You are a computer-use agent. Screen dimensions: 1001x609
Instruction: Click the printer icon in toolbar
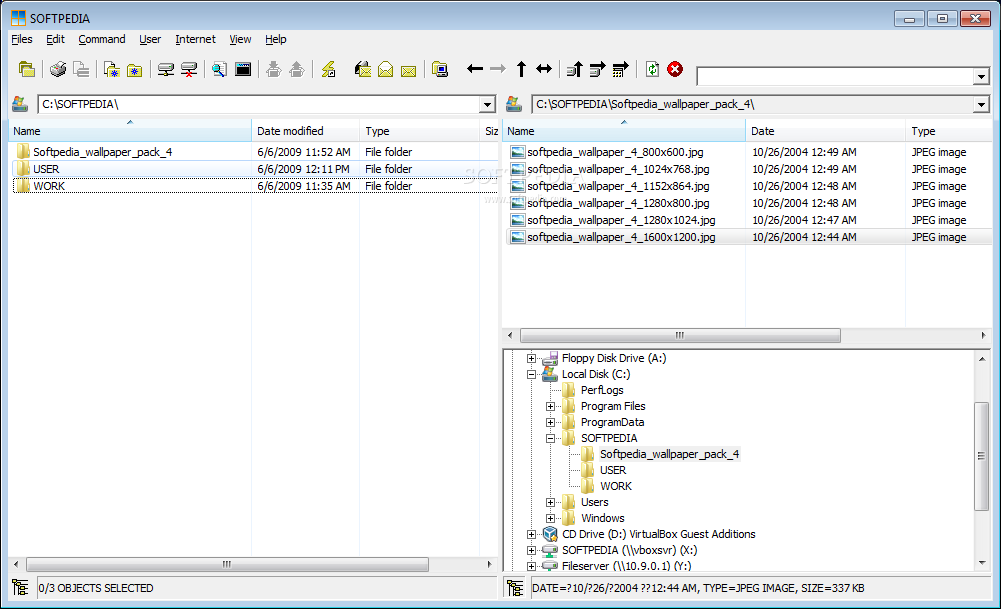(58, 69)
